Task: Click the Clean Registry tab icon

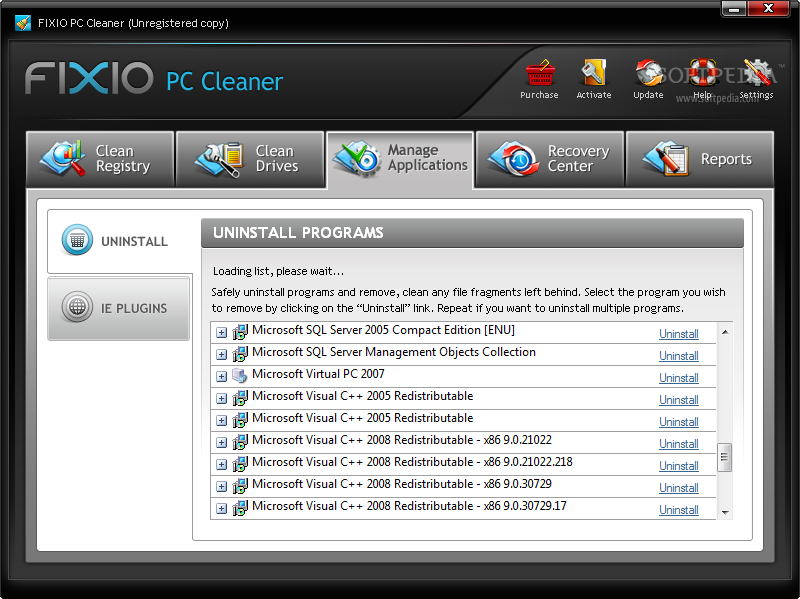Action: click(62, 159)
